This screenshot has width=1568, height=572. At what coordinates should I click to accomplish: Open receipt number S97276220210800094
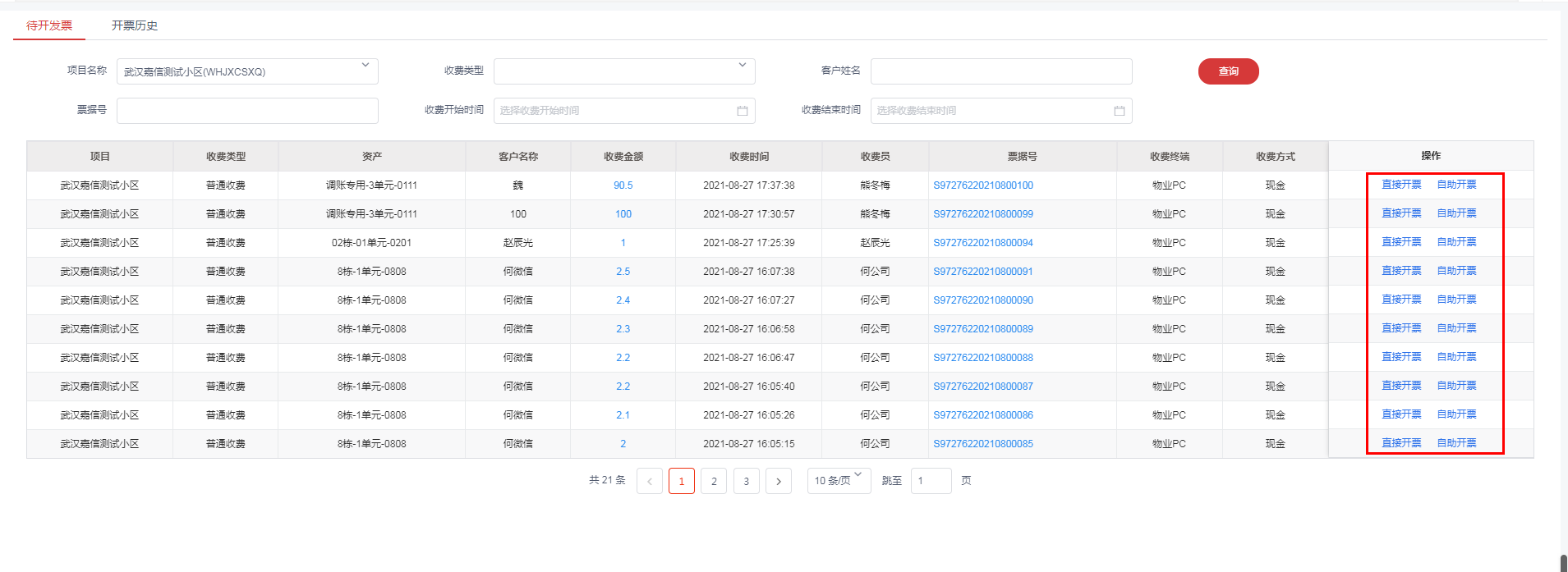coord(983,243)
